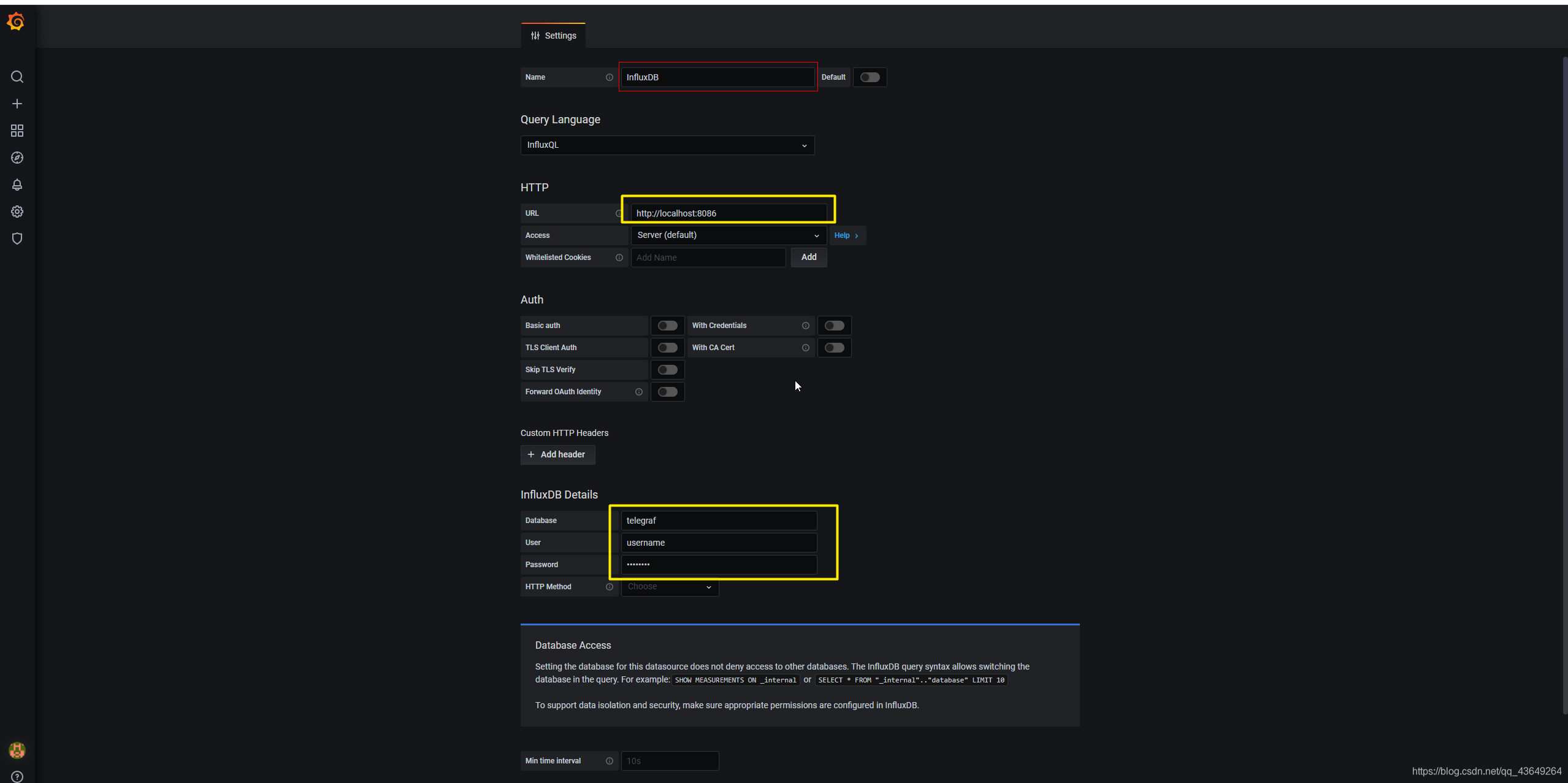Image resolution: width=1568 pixels, height=783 pixels.
Task: Enable the Skip TLS Verify switch
Action: pyautogui.click(x=667, y=370)
